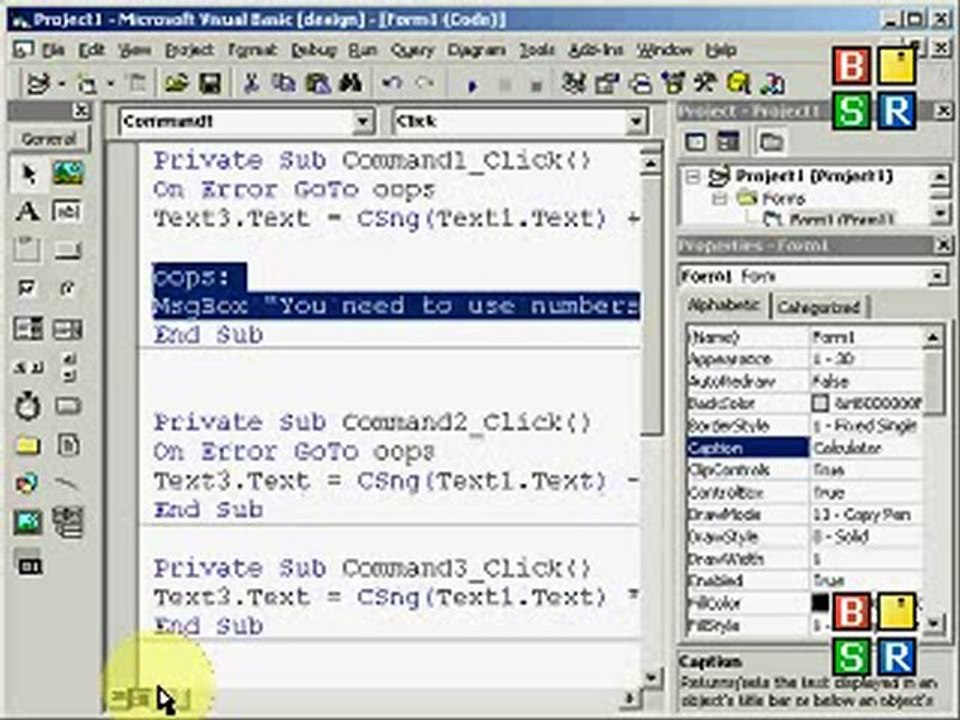
Task: Select the BorderStyle property row
Action: click(804, 426)
